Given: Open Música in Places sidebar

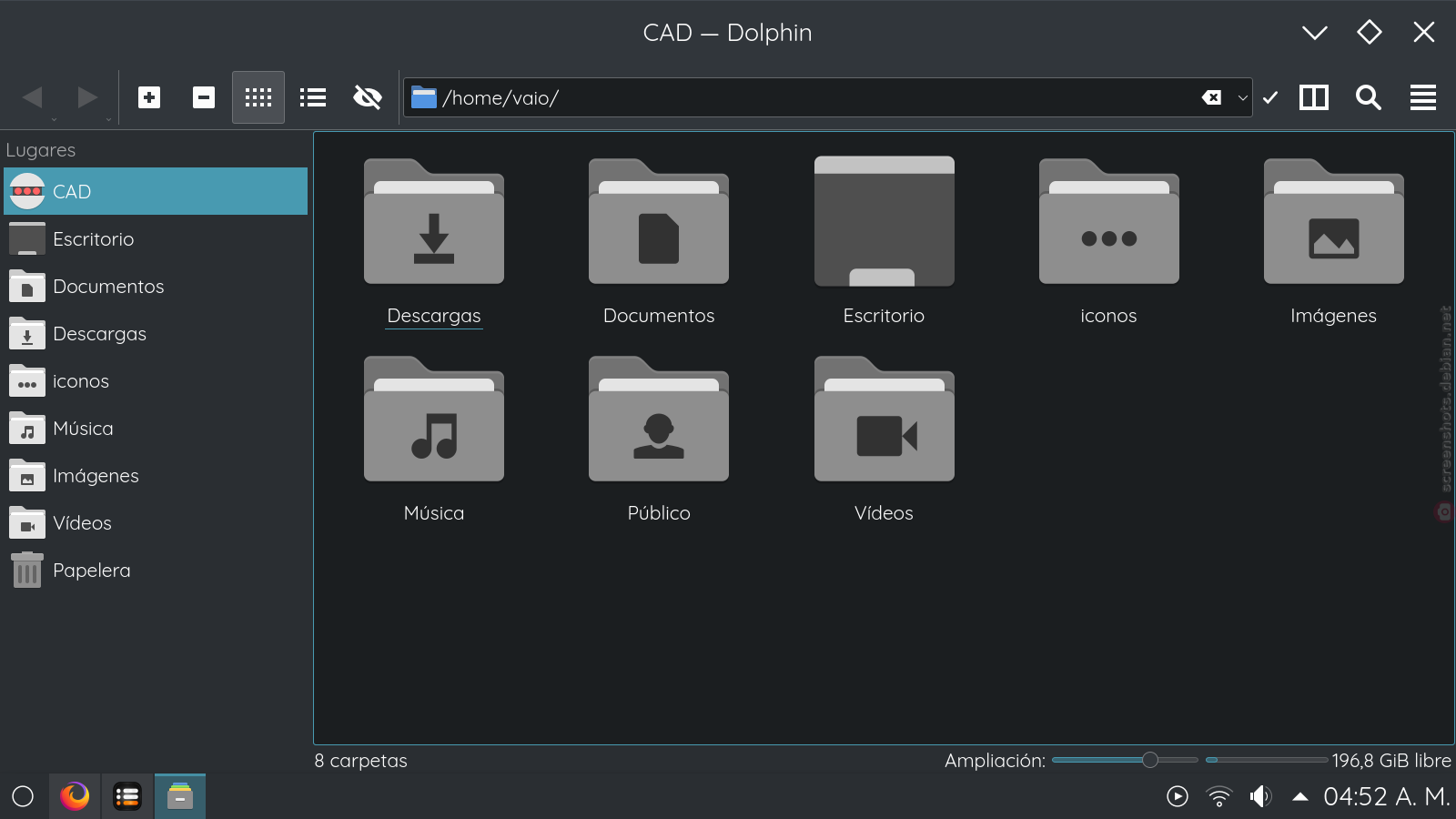Looking at the screenshot, I should click(156, 428).
